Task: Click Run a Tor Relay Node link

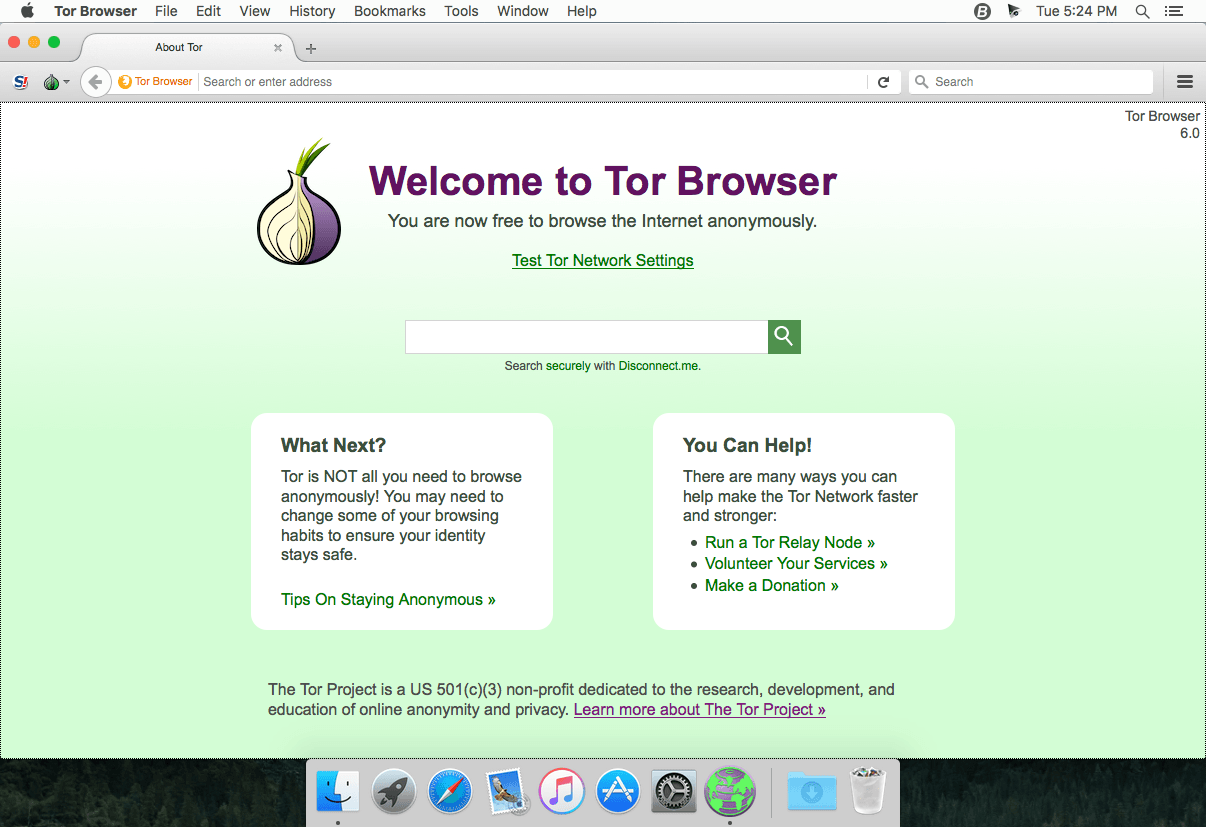Action: [x=790, y=542]
